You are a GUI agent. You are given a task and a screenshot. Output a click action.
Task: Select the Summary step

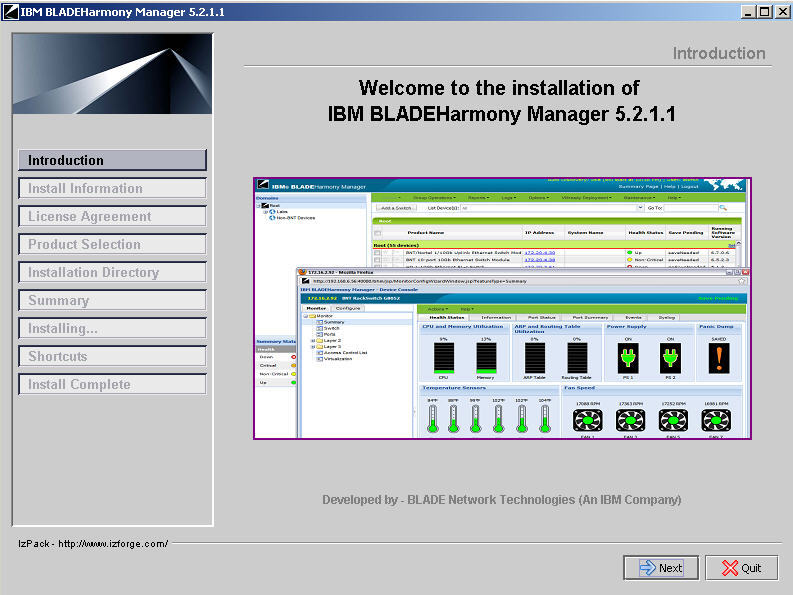click(112, 300)
